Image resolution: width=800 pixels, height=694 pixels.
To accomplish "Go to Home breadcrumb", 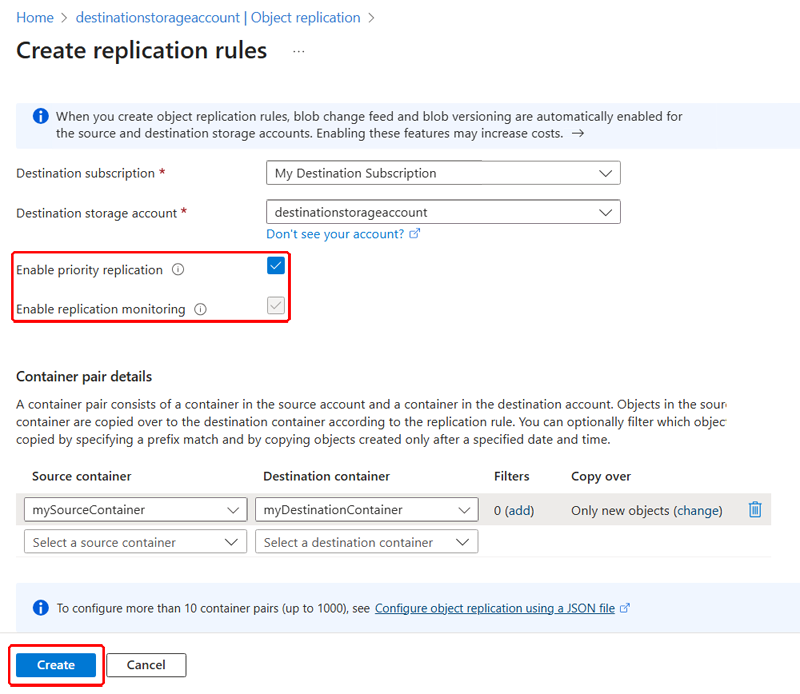I will (x=35, y=18).
